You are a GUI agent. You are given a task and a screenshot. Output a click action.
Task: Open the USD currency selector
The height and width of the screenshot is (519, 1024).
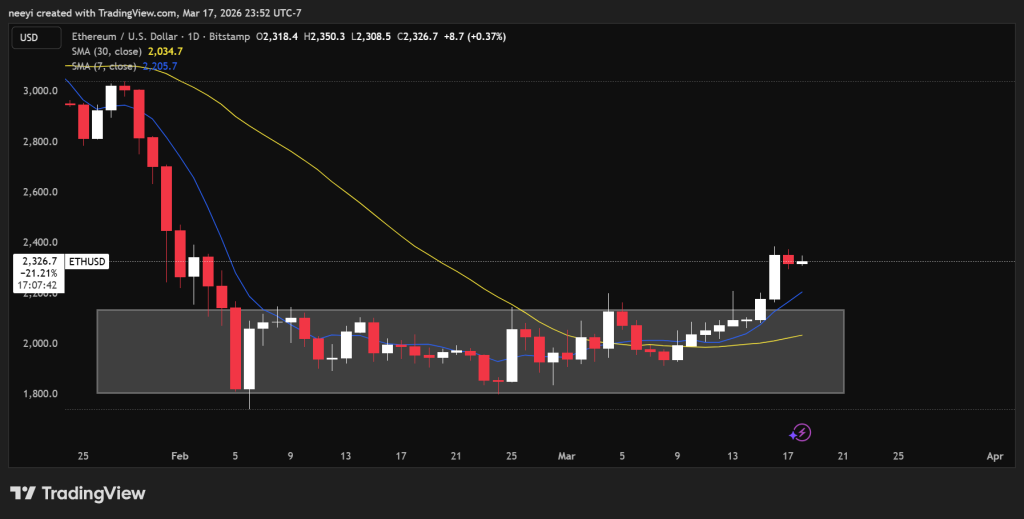[x=28, y=37]
